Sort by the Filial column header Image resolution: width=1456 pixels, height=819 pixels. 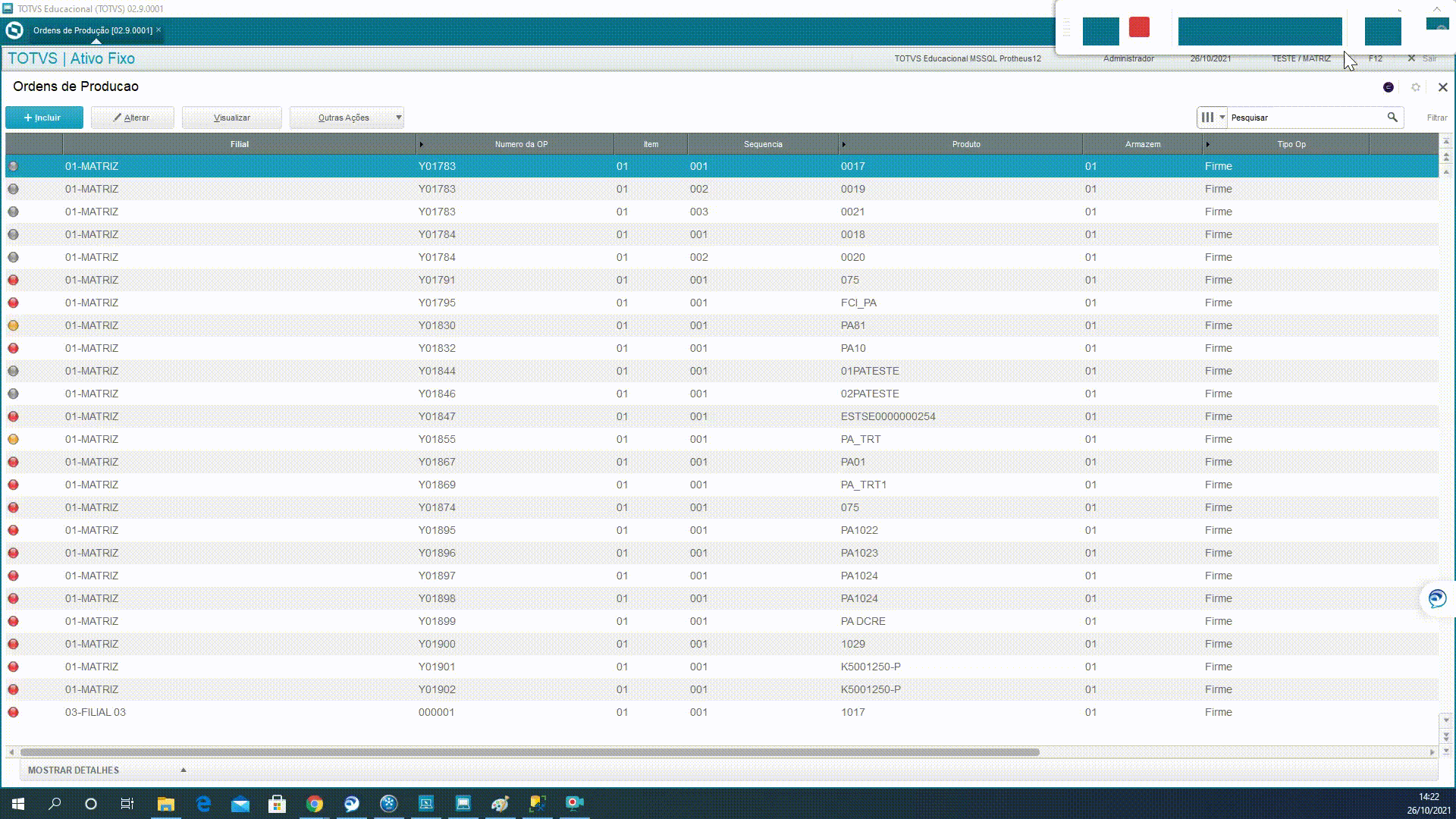[x=240, y=144]
